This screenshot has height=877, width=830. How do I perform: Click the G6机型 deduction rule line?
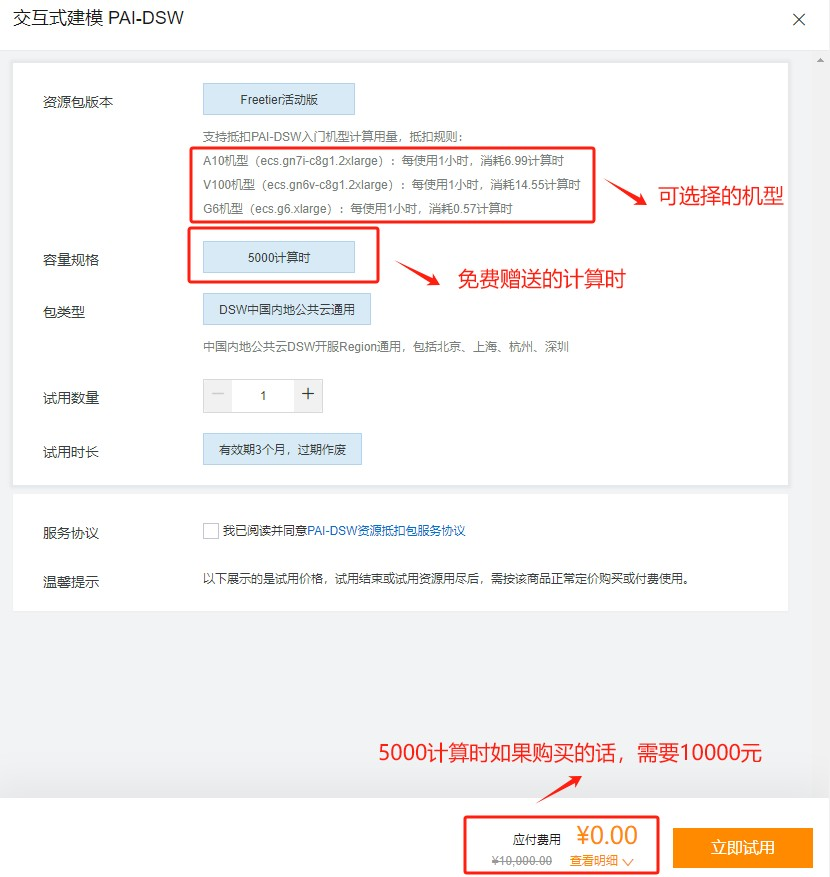click(x=357, y=209)
